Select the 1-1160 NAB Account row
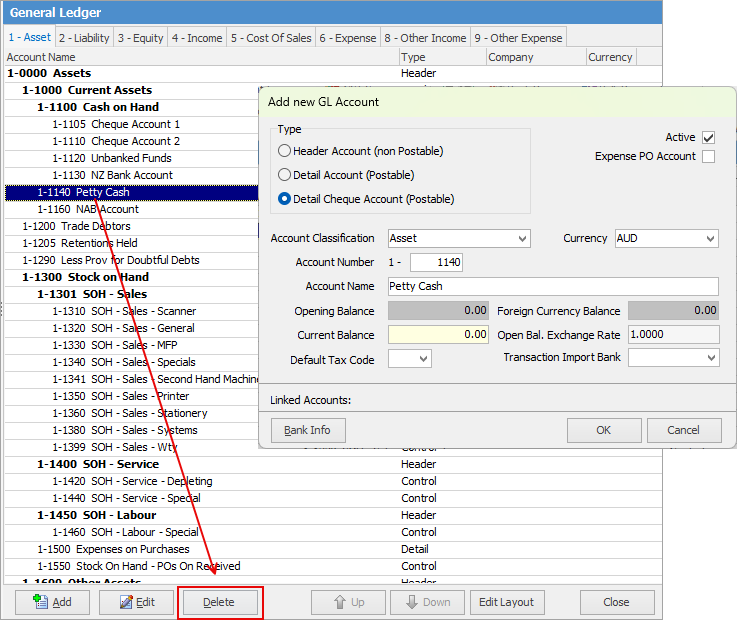This screenshot has width=737, height=620. pos(132,209)
